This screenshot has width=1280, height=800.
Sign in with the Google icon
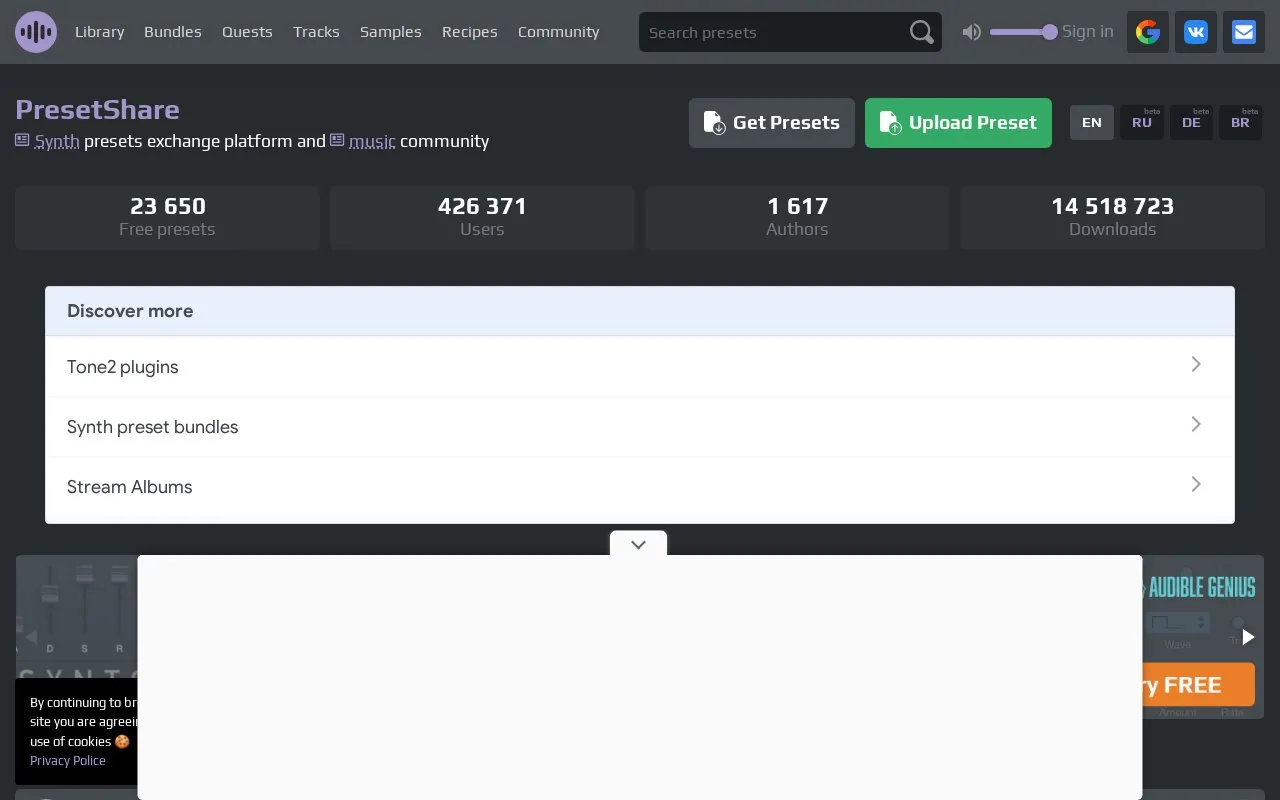(1148, 32)
